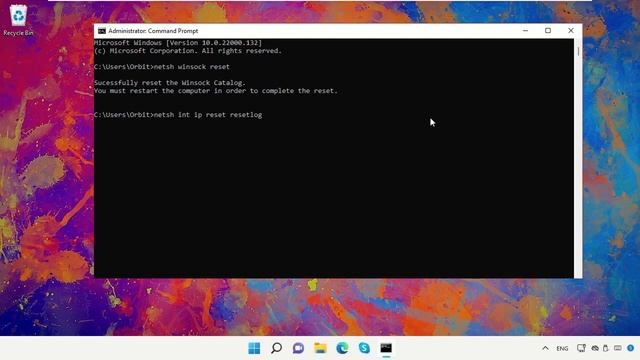Image resolution: width=640 pixels, height=360 pixels.
Task: Click the Microsoft Windows version line
Action: coord(178,43)
